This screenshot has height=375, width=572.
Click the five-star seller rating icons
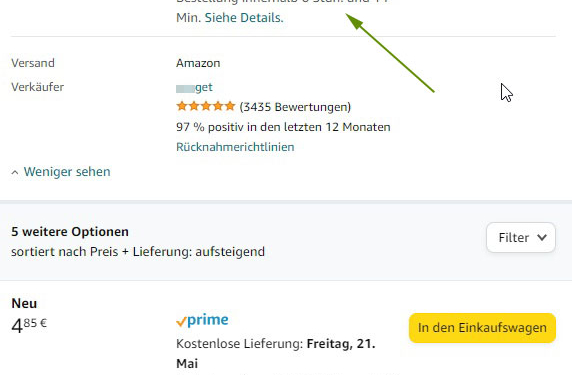[x=205, y=107]
